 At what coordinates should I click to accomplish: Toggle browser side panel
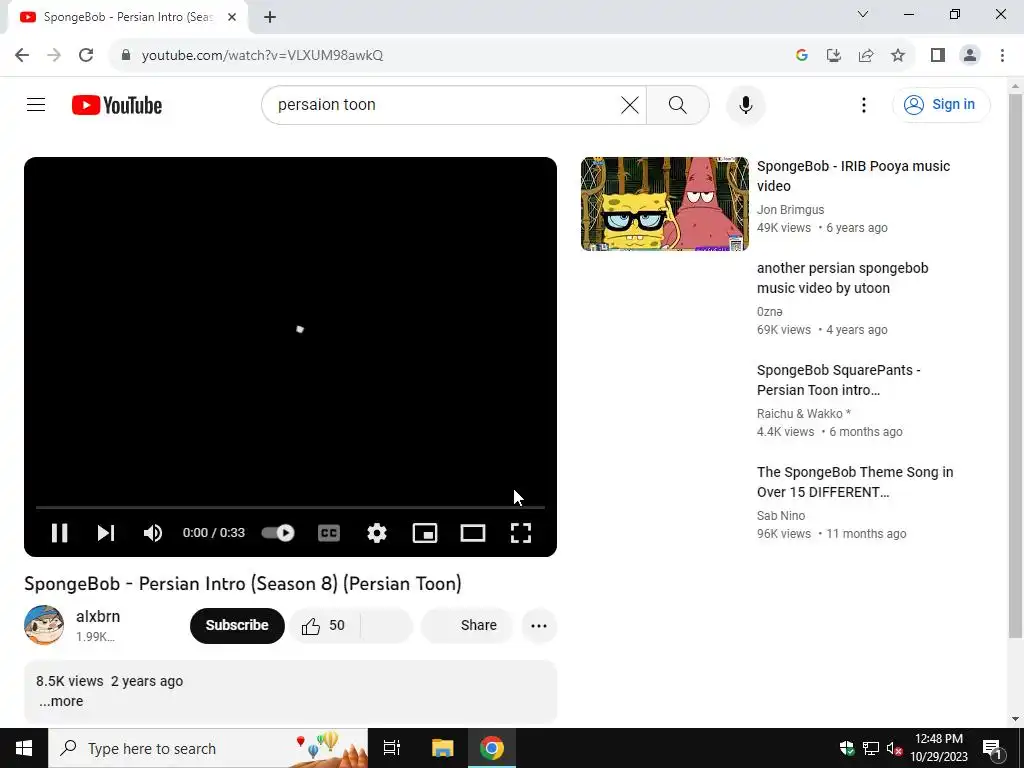[x=938, y=55]
